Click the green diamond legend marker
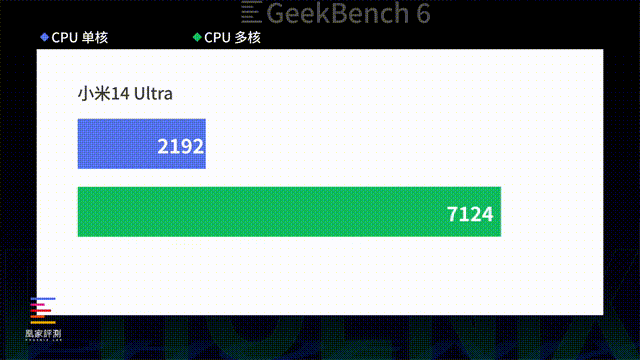The image size is (640, 360). point(197,38)
